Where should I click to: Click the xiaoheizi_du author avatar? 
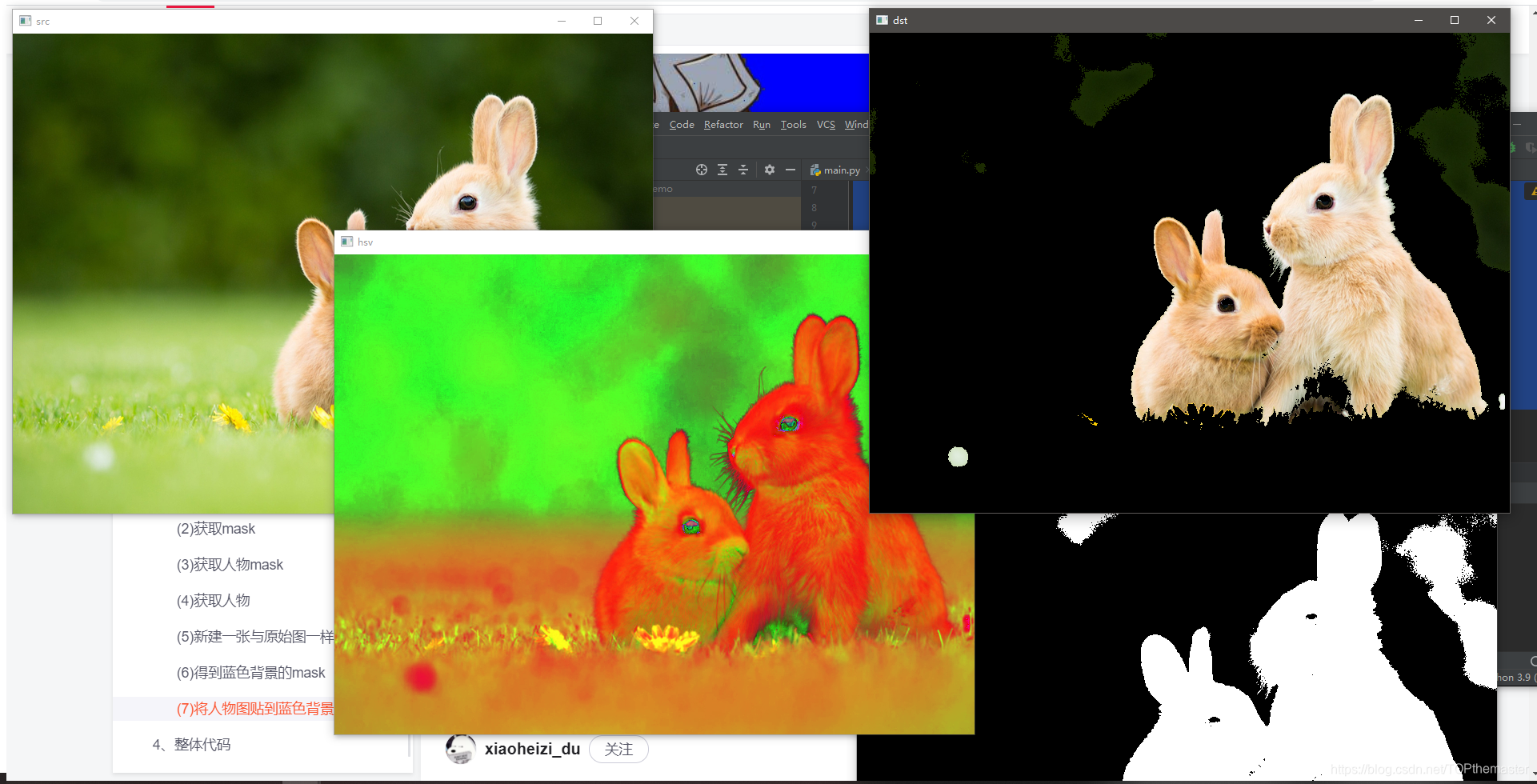(x=460, y=750)
